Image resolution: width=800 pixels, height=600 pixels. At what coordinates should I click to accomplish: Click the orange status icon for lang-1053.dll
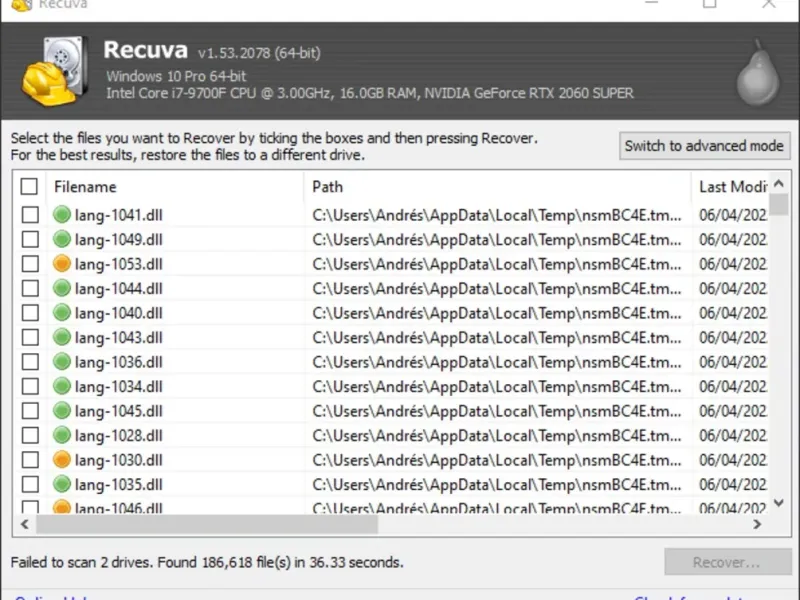click(x=62, y=264)
